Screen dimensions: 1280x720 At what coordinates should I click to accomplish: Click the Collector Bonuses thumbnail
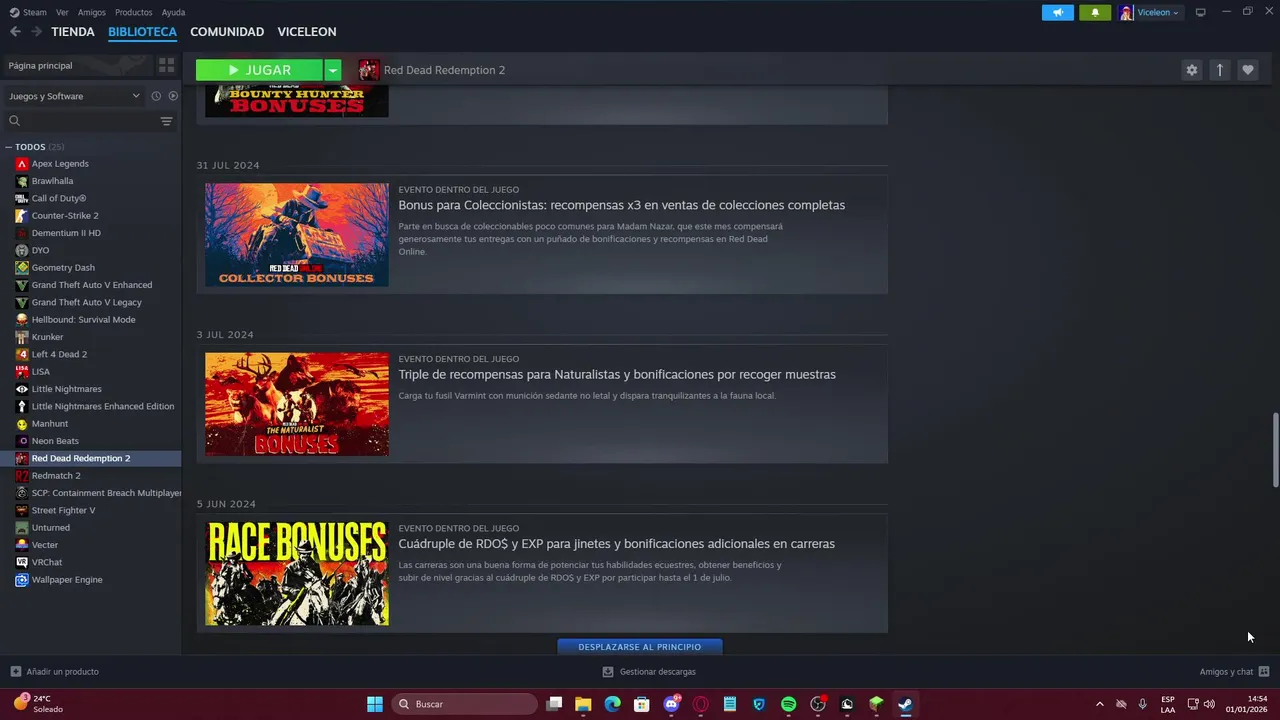297,235
